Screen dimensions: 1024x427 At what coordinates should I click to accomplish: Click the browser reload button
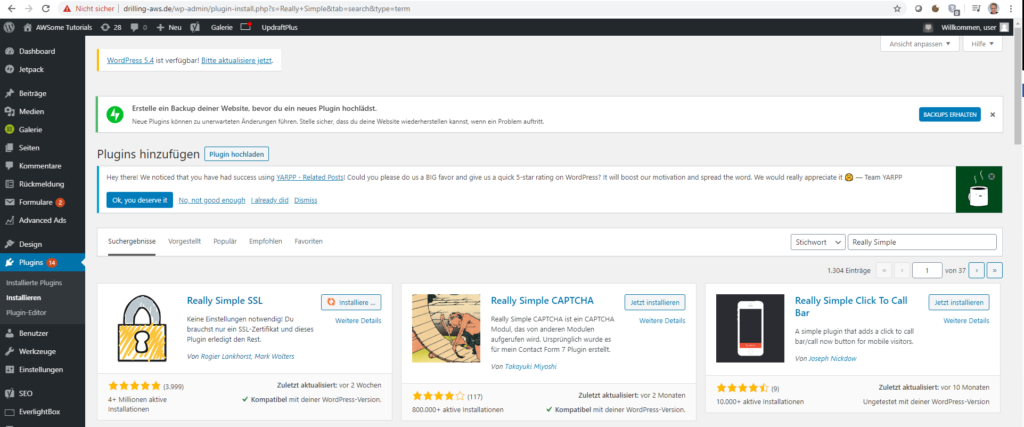pos(46,9)
